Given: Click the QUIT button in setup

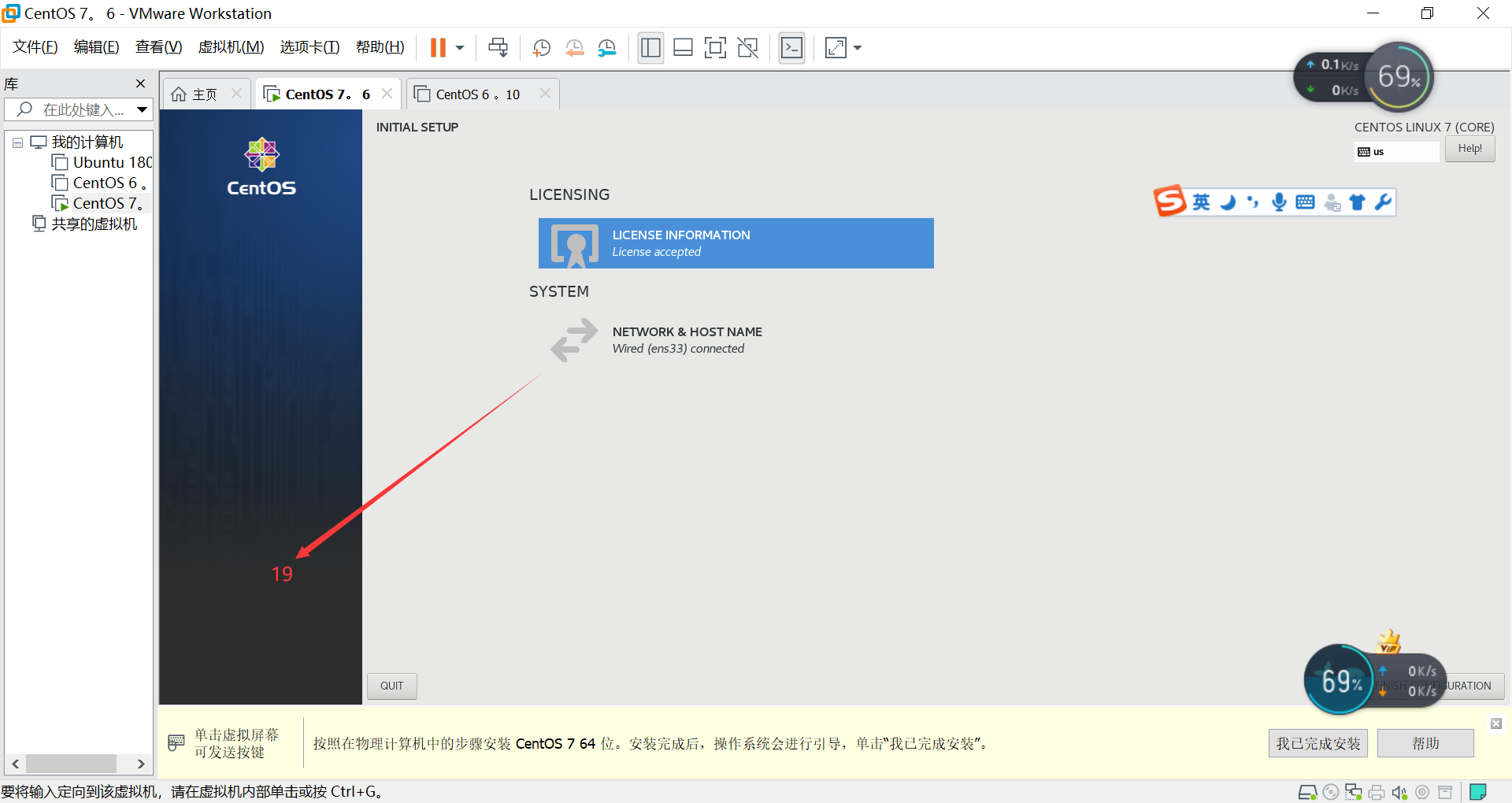Looking at the screenshot, I should point(392,686).
